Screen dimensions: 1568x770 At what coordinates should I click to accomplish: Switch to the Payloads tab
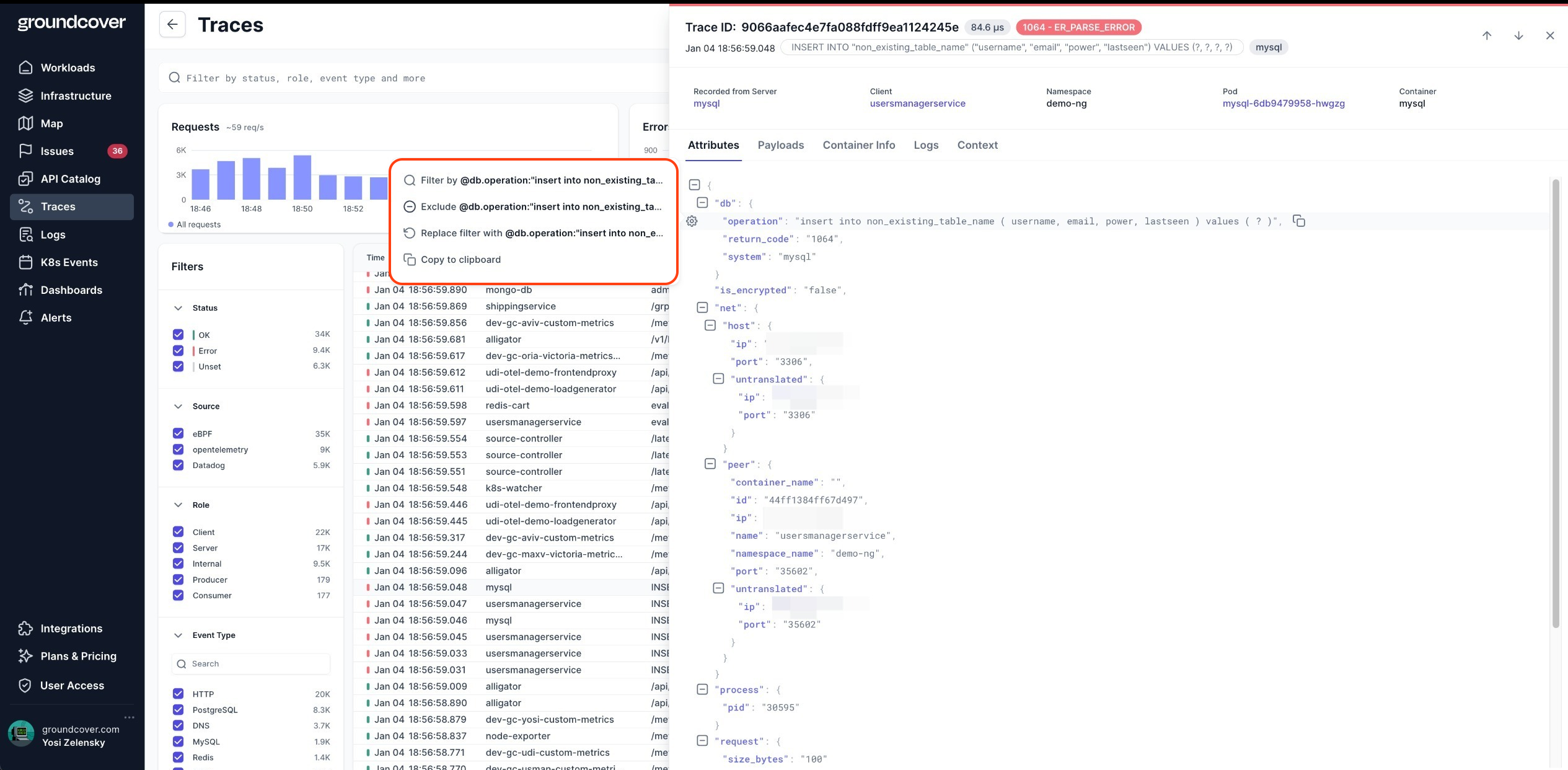(x=780, y=145)
